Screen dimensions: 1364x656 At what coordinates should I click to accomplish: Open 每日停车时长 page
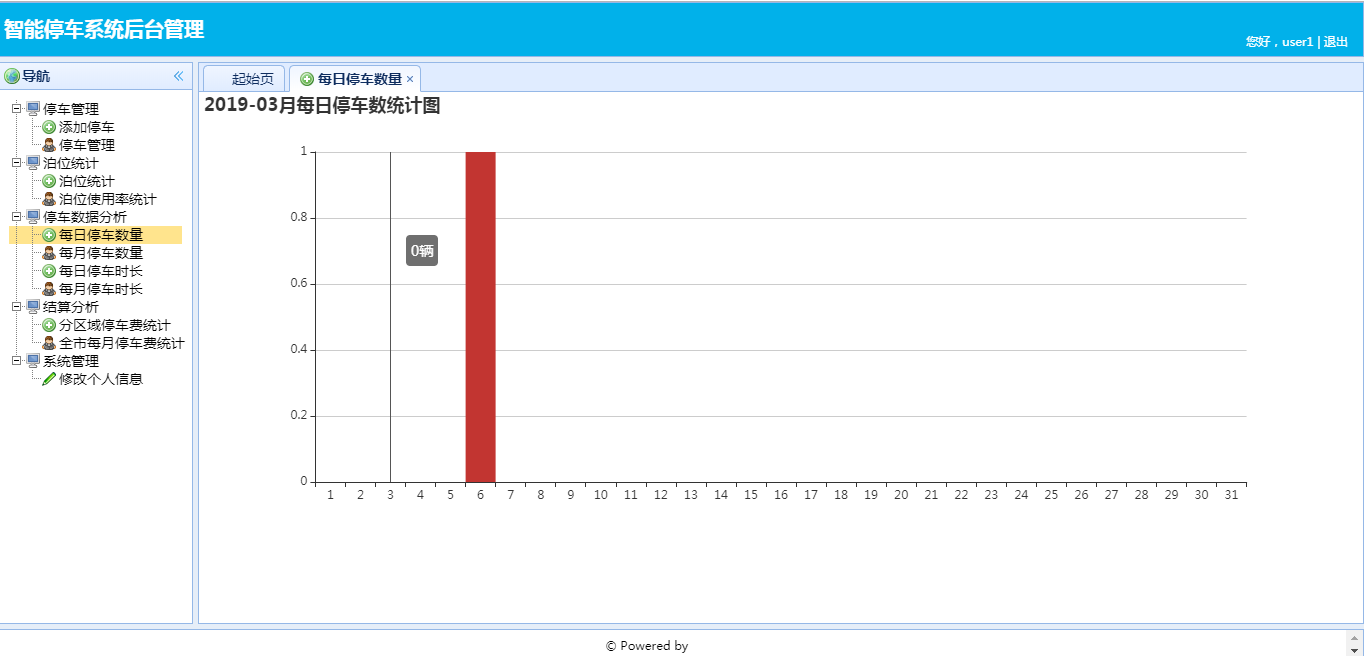click(101, 271)
